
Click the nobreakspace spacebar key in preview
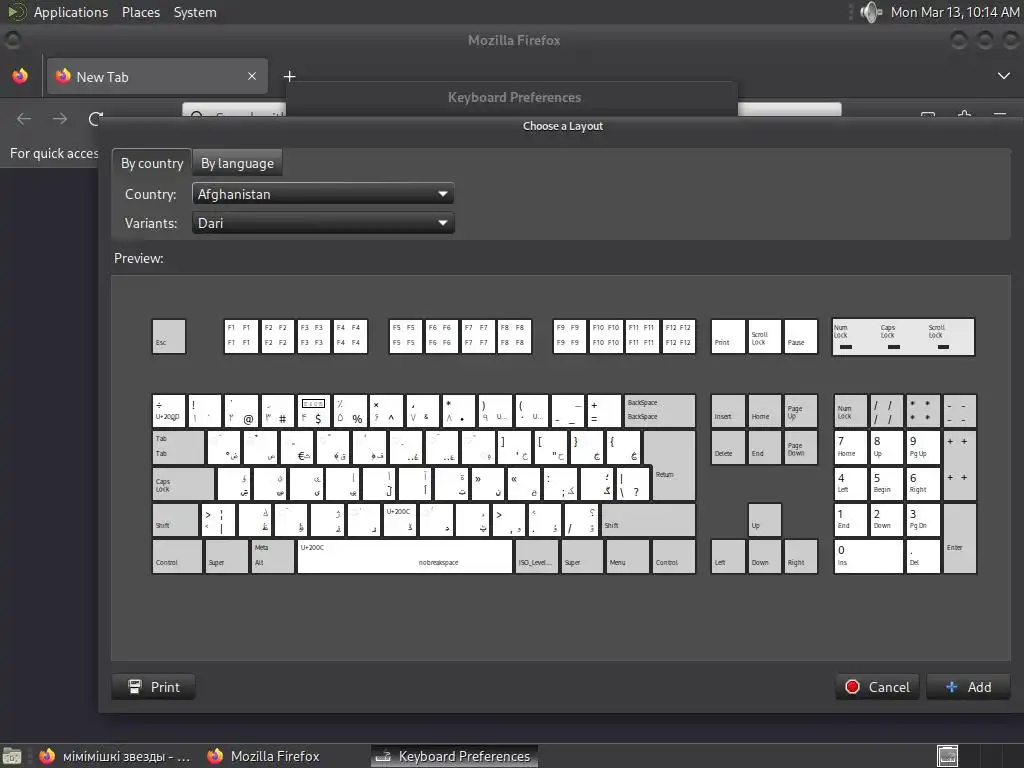pyautogui.click(x=405, y=556)
